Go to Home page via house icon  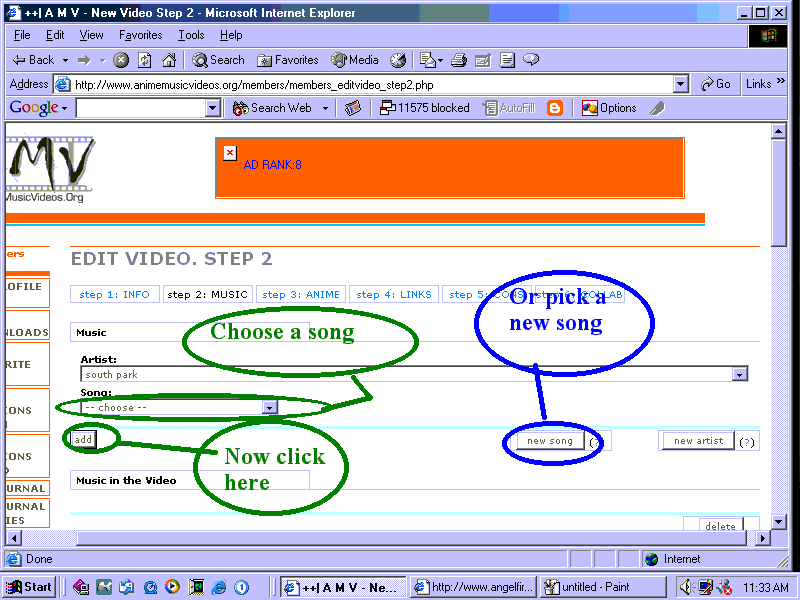tap(169, 60)
